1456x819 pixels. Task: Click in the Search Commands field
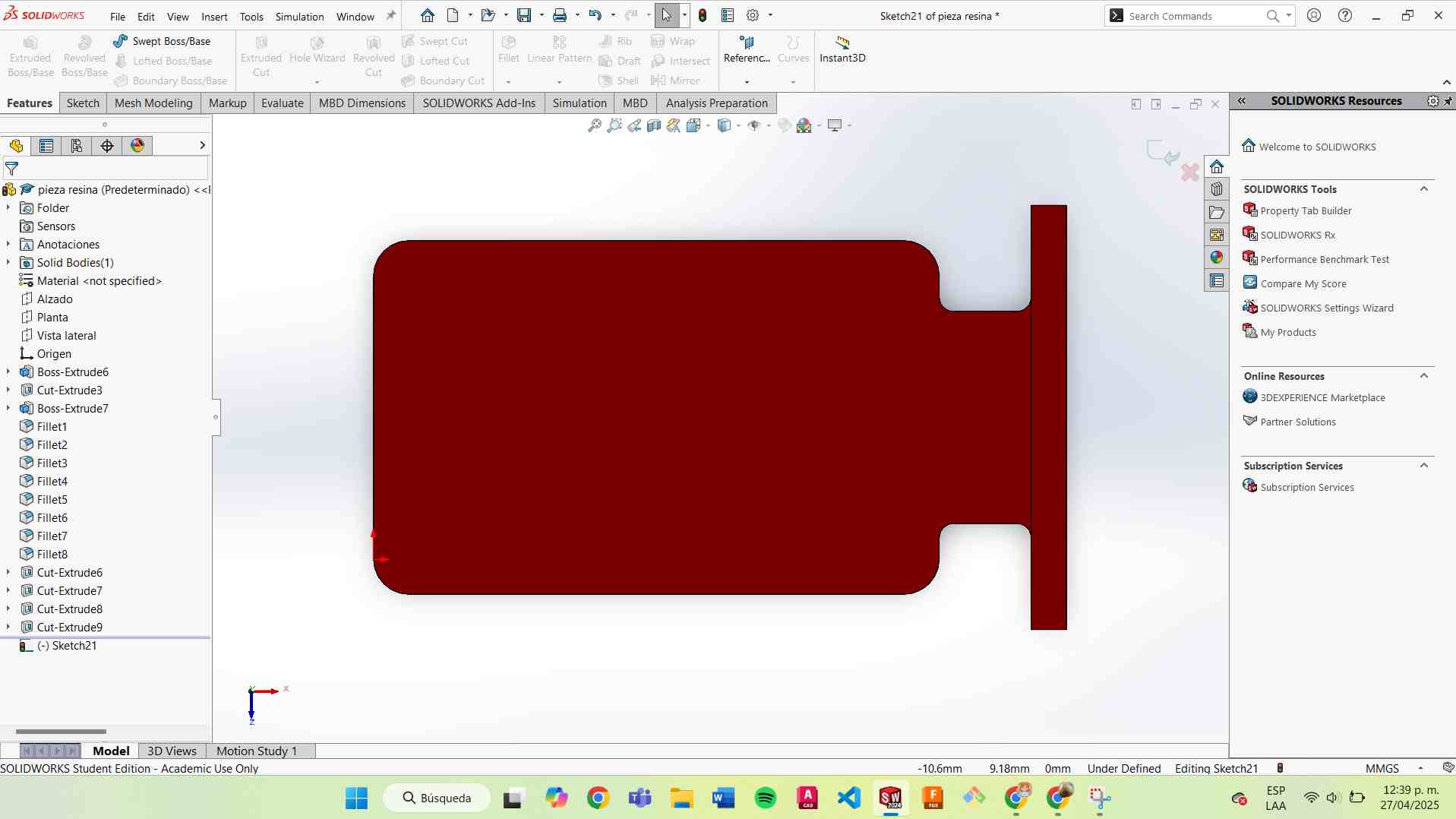click(x=1194, y=16)
